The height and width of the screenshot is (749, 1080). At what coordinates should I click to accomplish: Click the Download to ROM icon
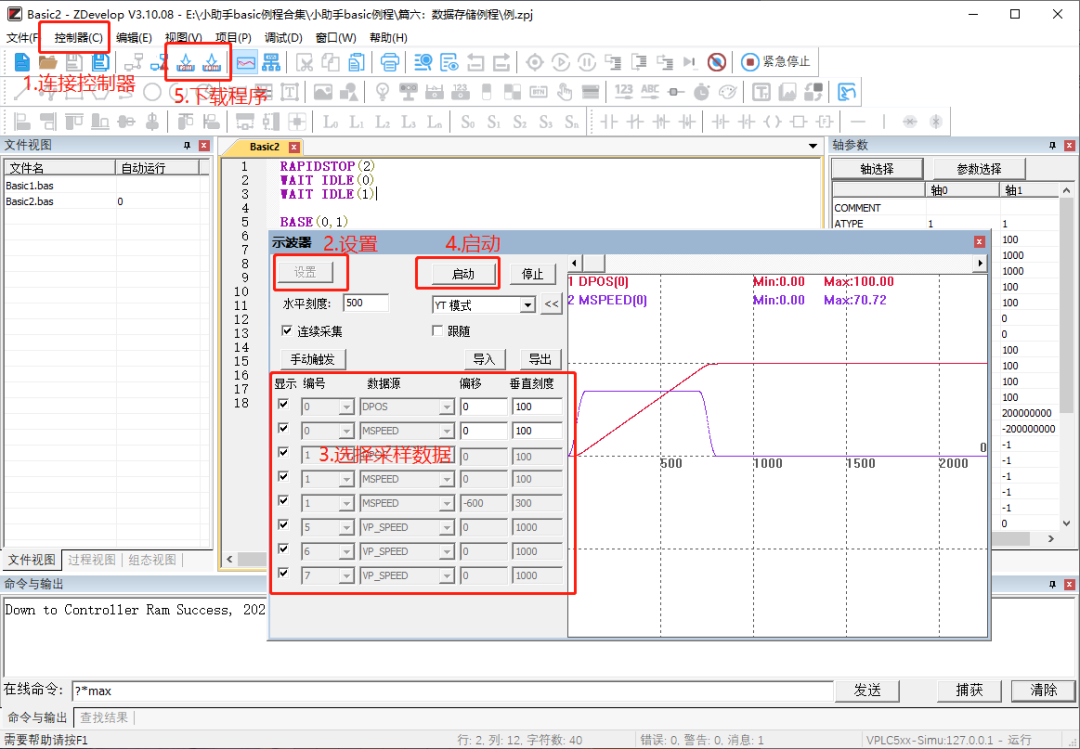click(211, 63)
